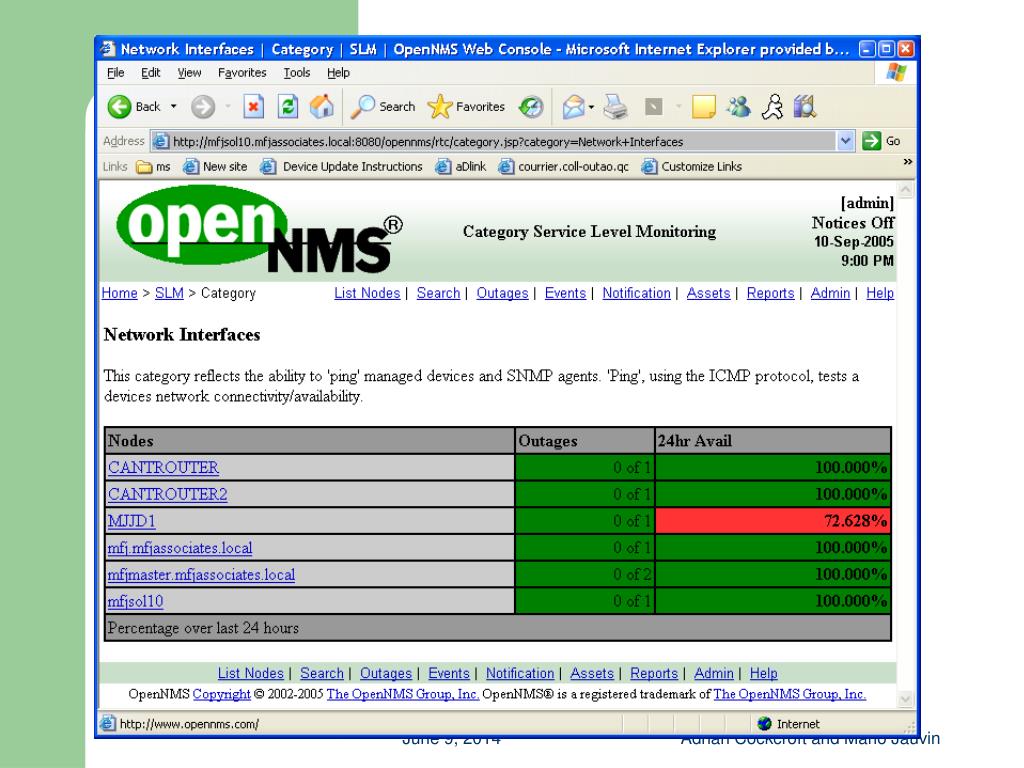Click the page icon inside the Address bar
This screenshot has height=768, width=1024.
(x=161, y=141)
